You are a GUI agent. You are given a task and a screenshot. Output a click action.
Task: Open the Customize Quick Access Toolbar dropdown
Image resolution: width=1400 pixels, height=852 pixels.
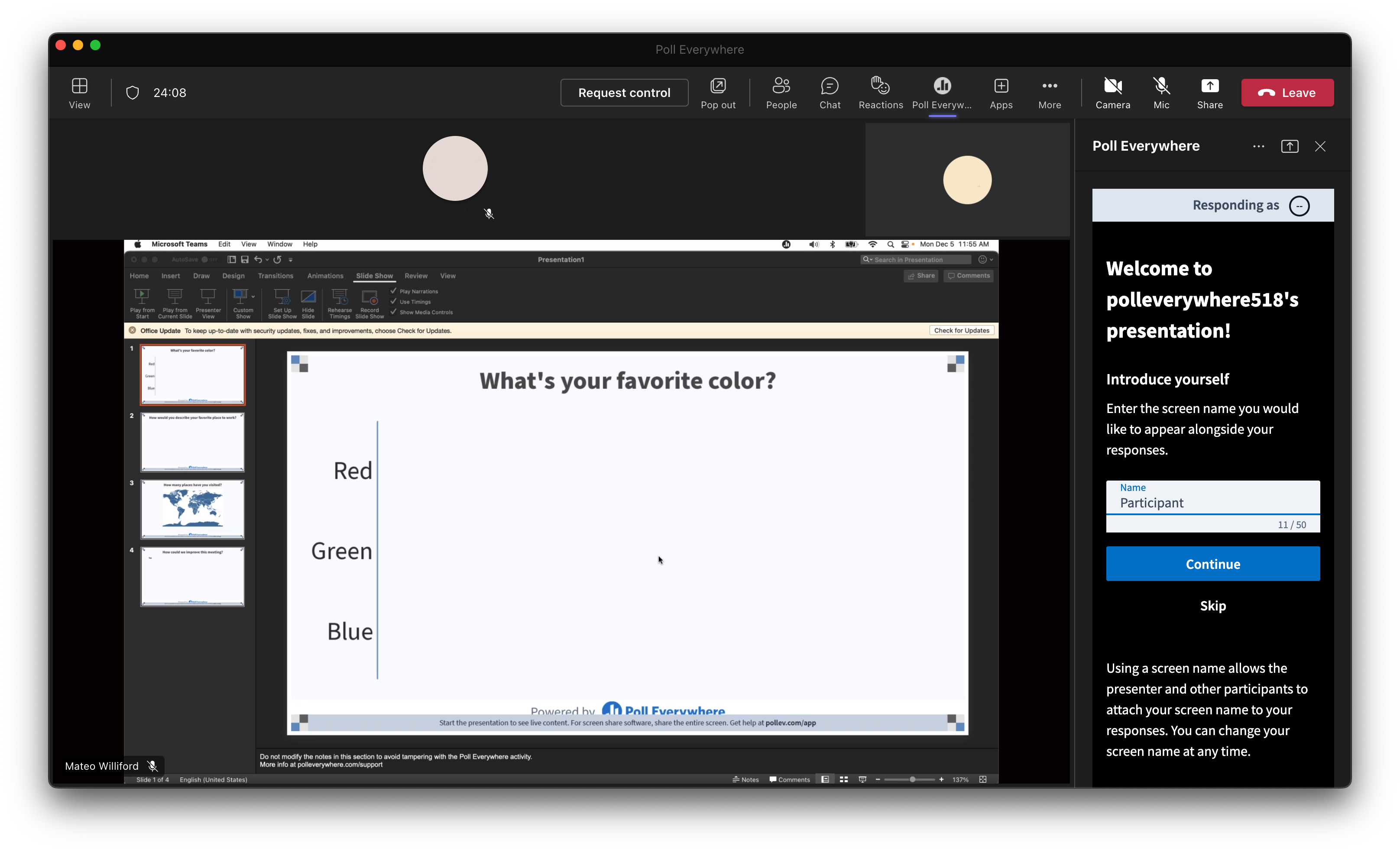[x=290, y=260]
